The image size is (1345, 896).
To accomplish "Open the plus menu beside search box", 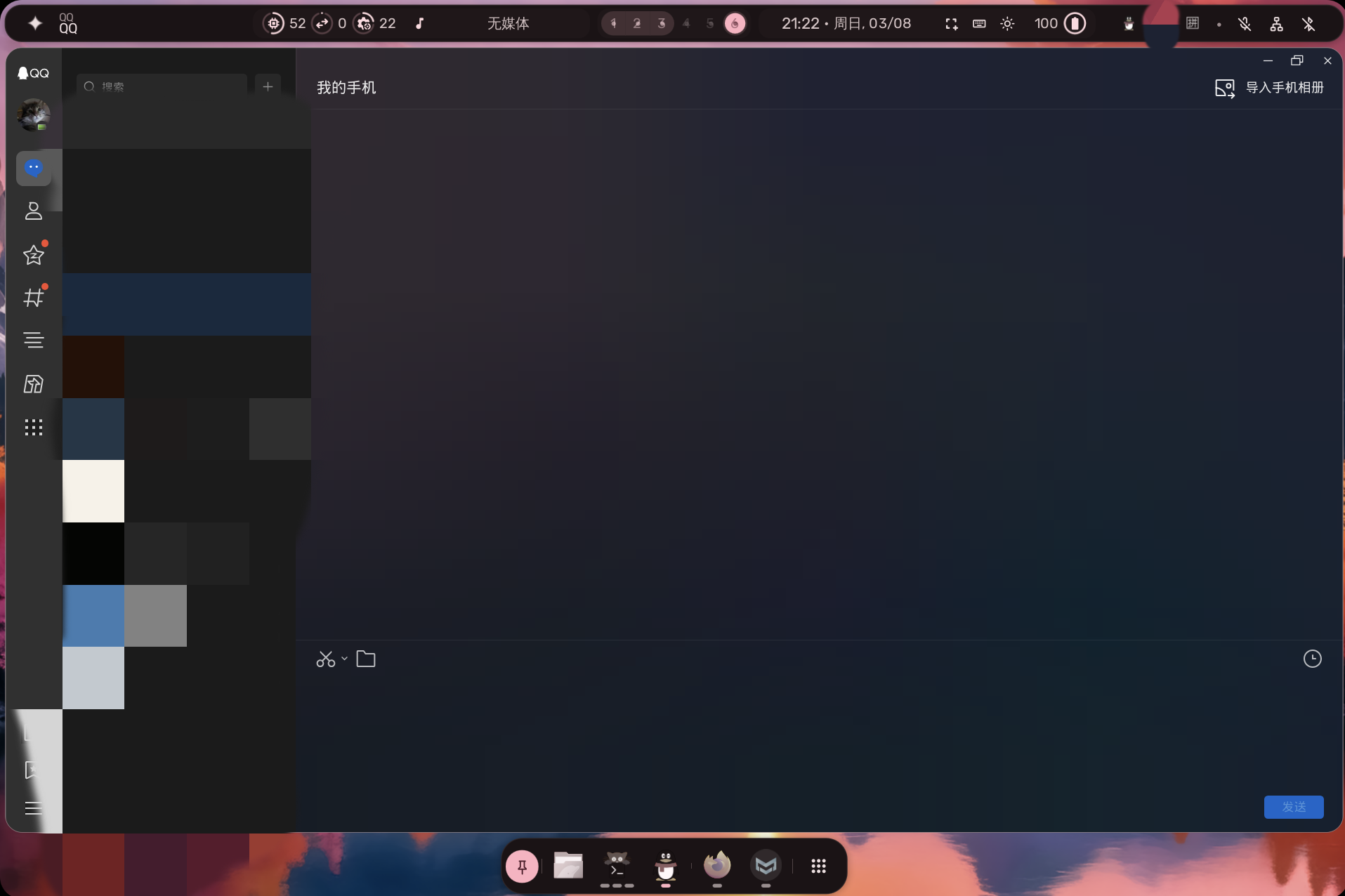I will point(268,86).
